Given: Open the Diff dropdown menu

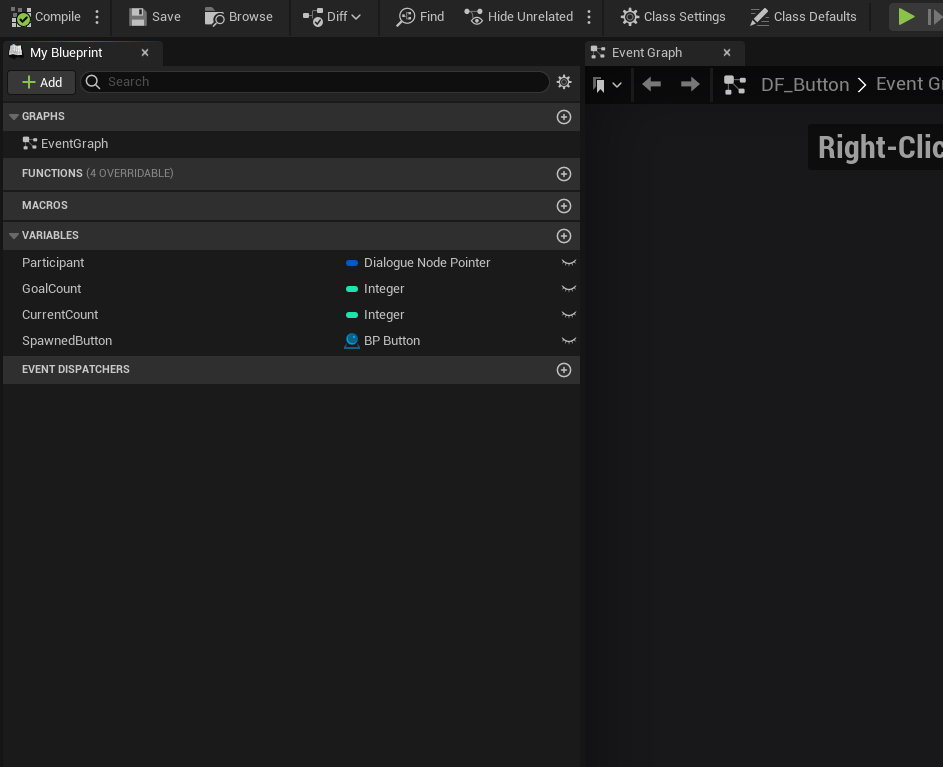Looking at the screenshot, I should (332, 17).
